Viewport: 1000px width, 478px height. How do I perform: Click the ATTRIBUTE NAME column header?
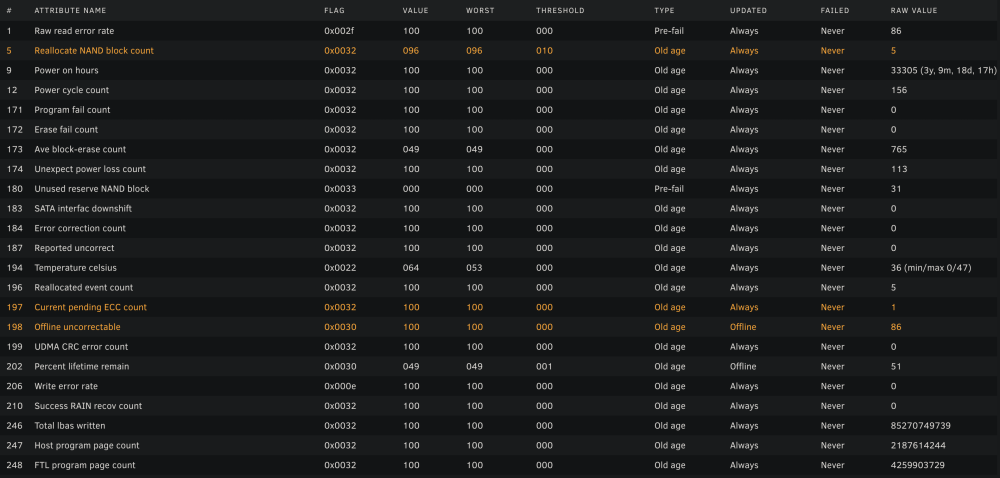pos(70,10)
